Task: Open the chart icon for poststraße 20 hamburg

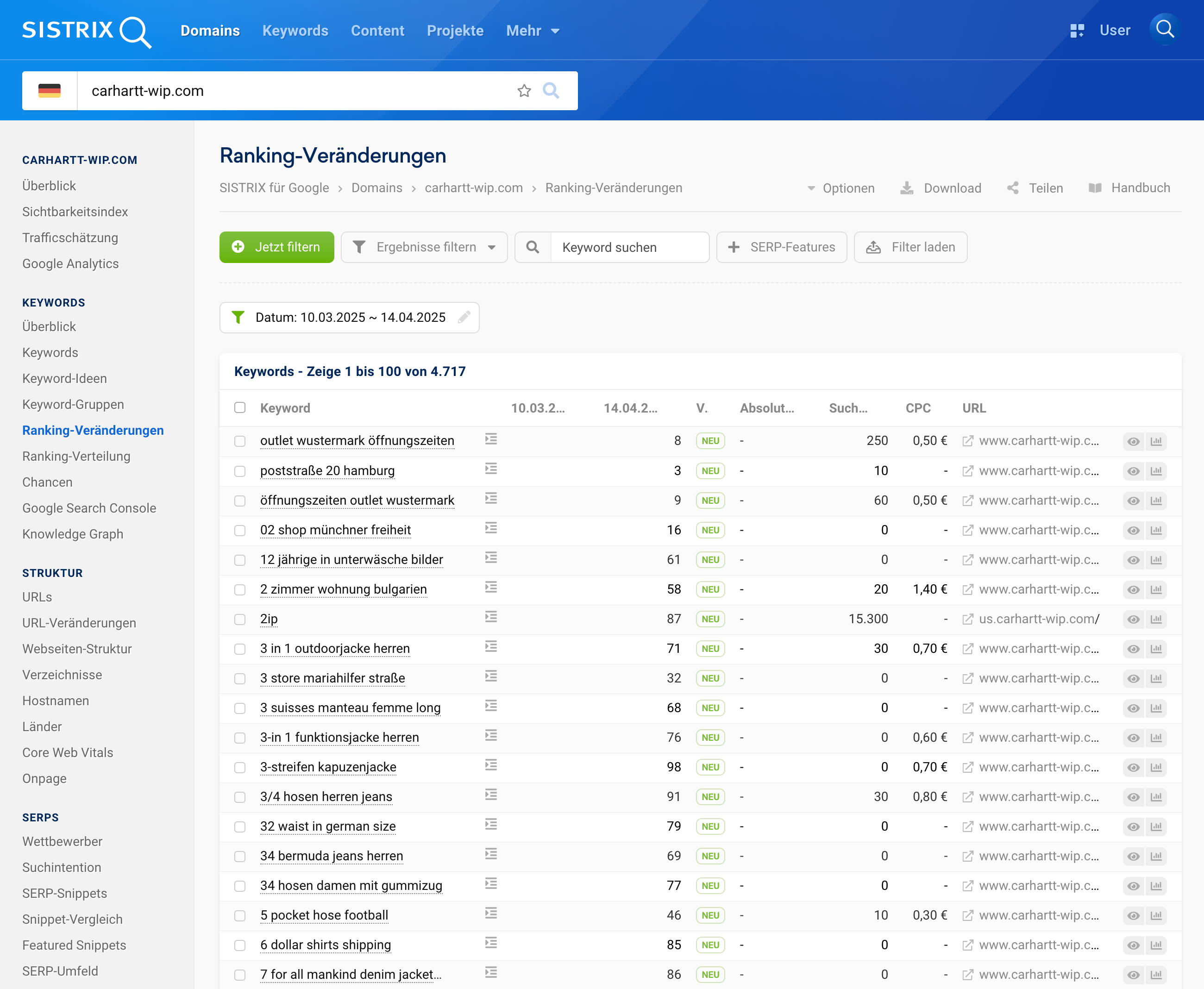Action: click(1156, 471)
